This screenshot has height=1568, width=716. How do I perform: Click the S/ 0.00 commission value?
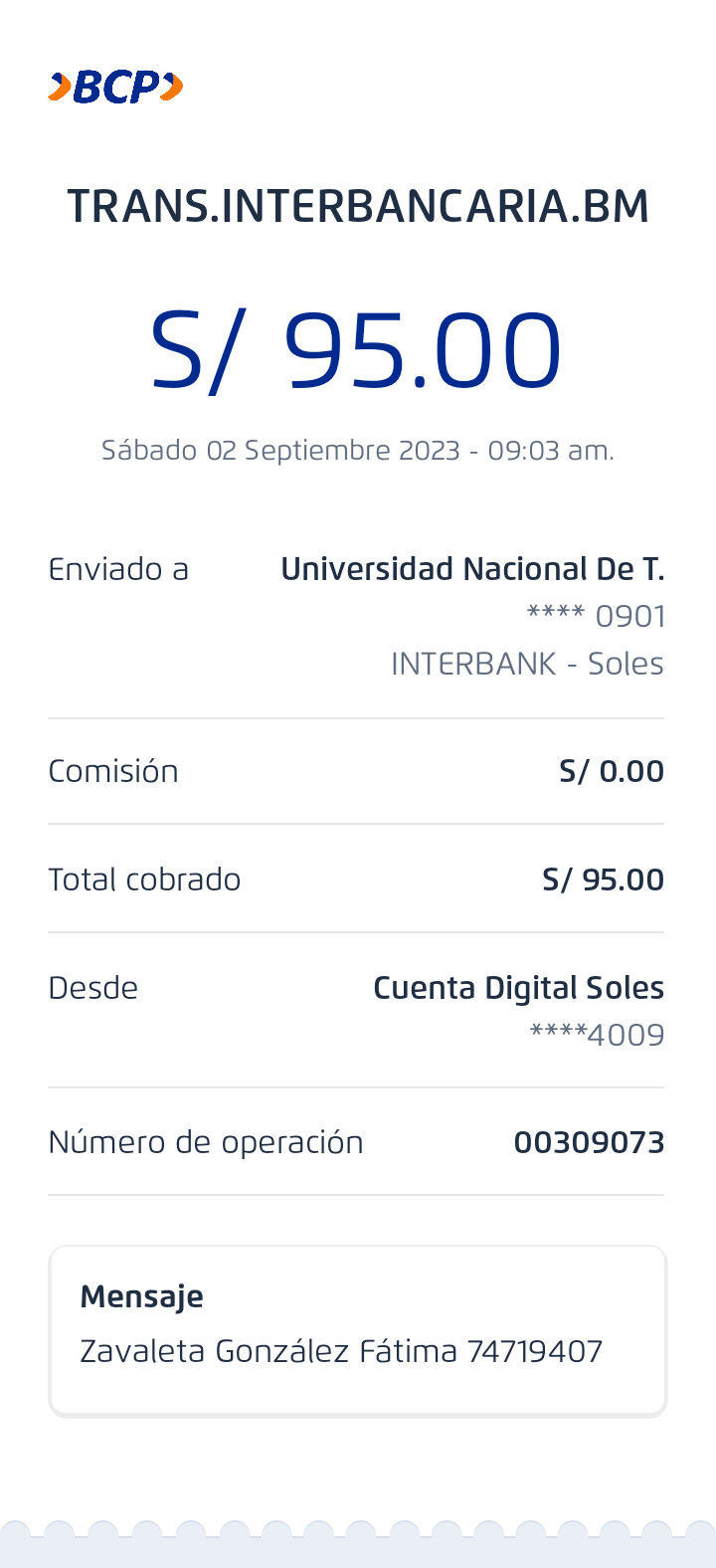point(612,771)
